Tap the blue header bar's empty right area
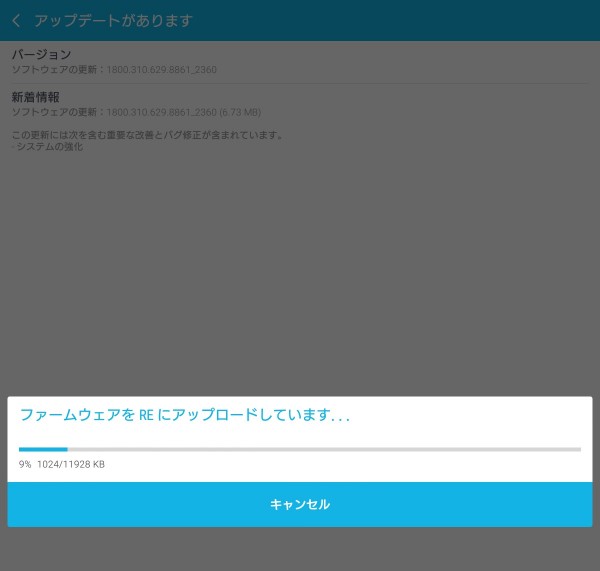Screen dimensions: 600x571 450,21
